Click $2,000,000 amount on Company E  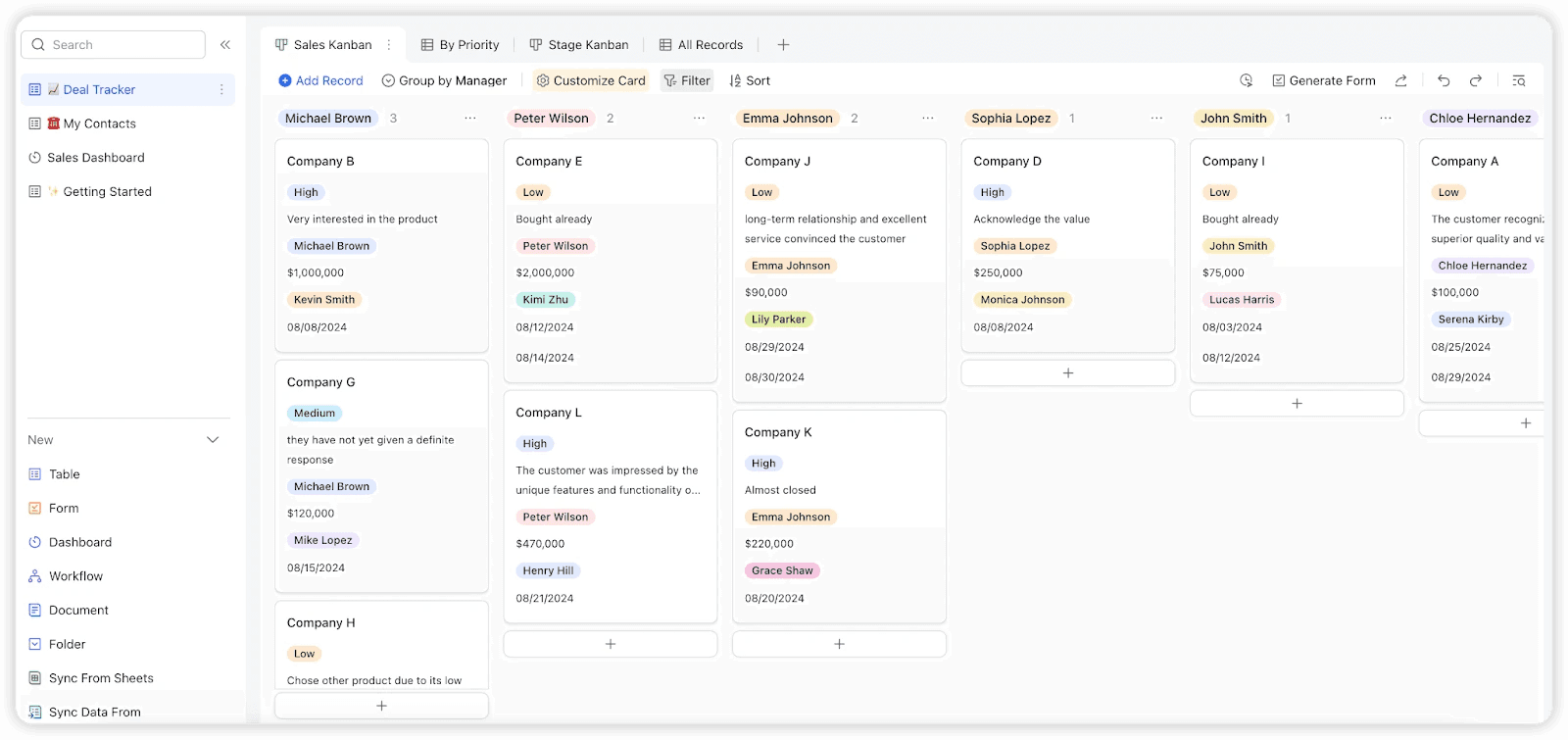click(x=545, y=273)
